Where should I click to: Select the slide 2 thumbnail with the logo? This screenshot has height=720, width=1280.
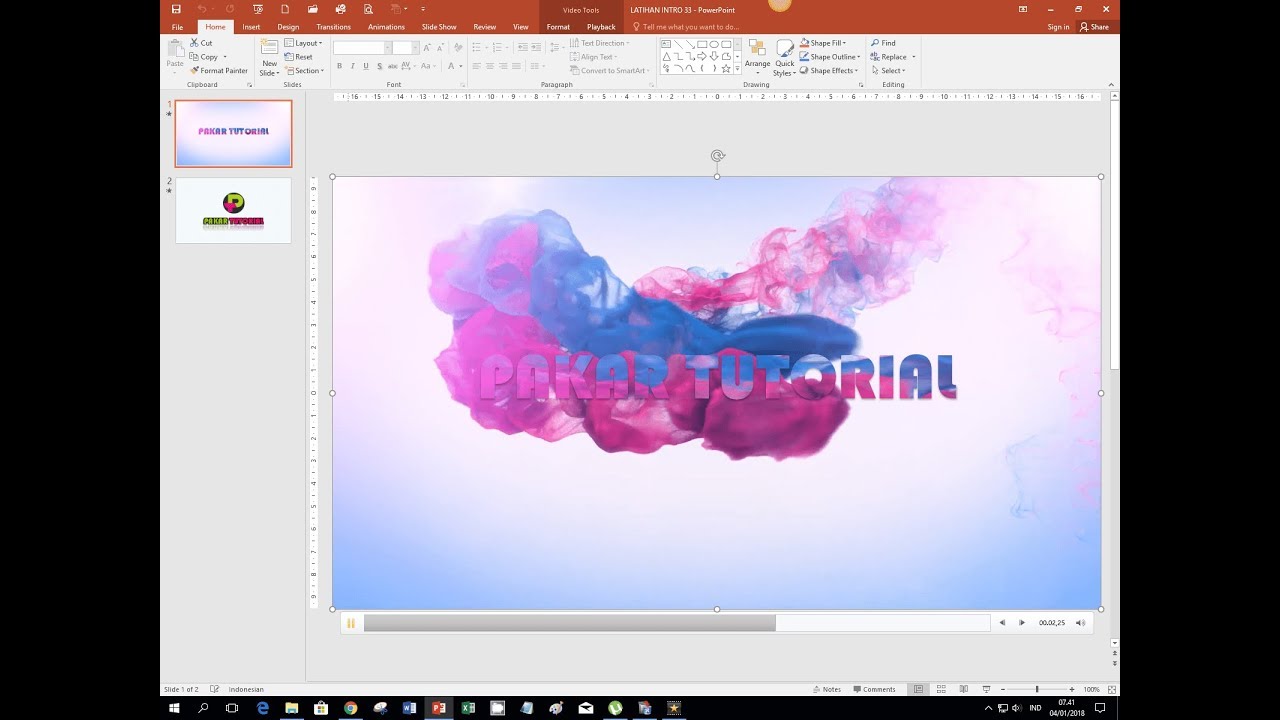[x=233, y=210]
